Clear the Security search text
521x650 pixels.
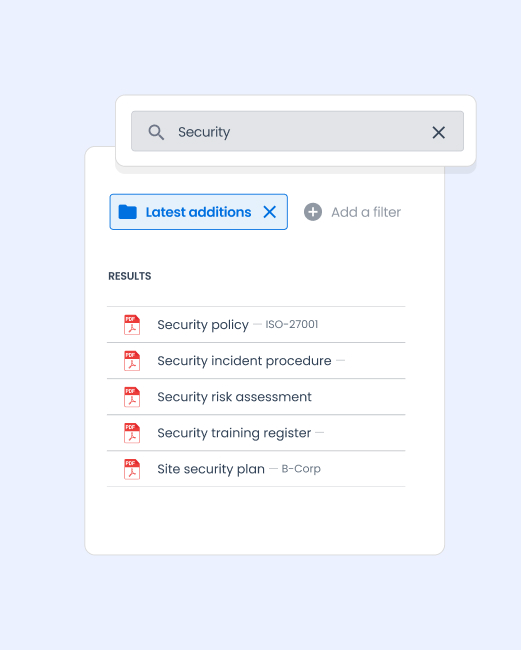pyautogui.click(x=439, y=133)
